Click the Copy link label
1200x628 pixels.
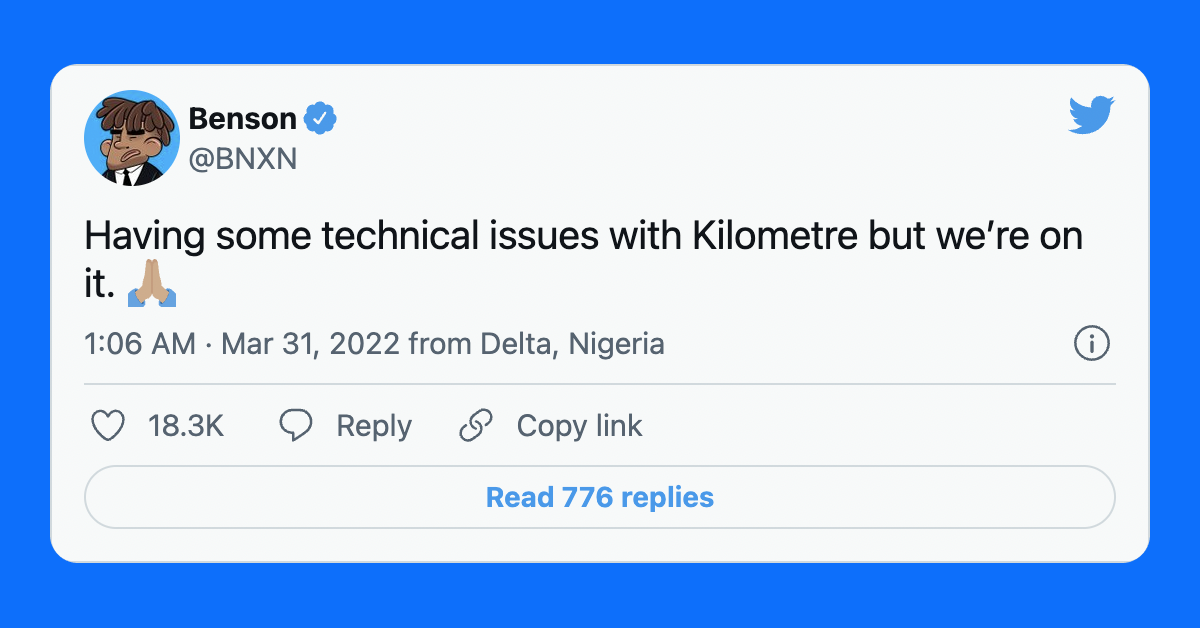point(579,426)
